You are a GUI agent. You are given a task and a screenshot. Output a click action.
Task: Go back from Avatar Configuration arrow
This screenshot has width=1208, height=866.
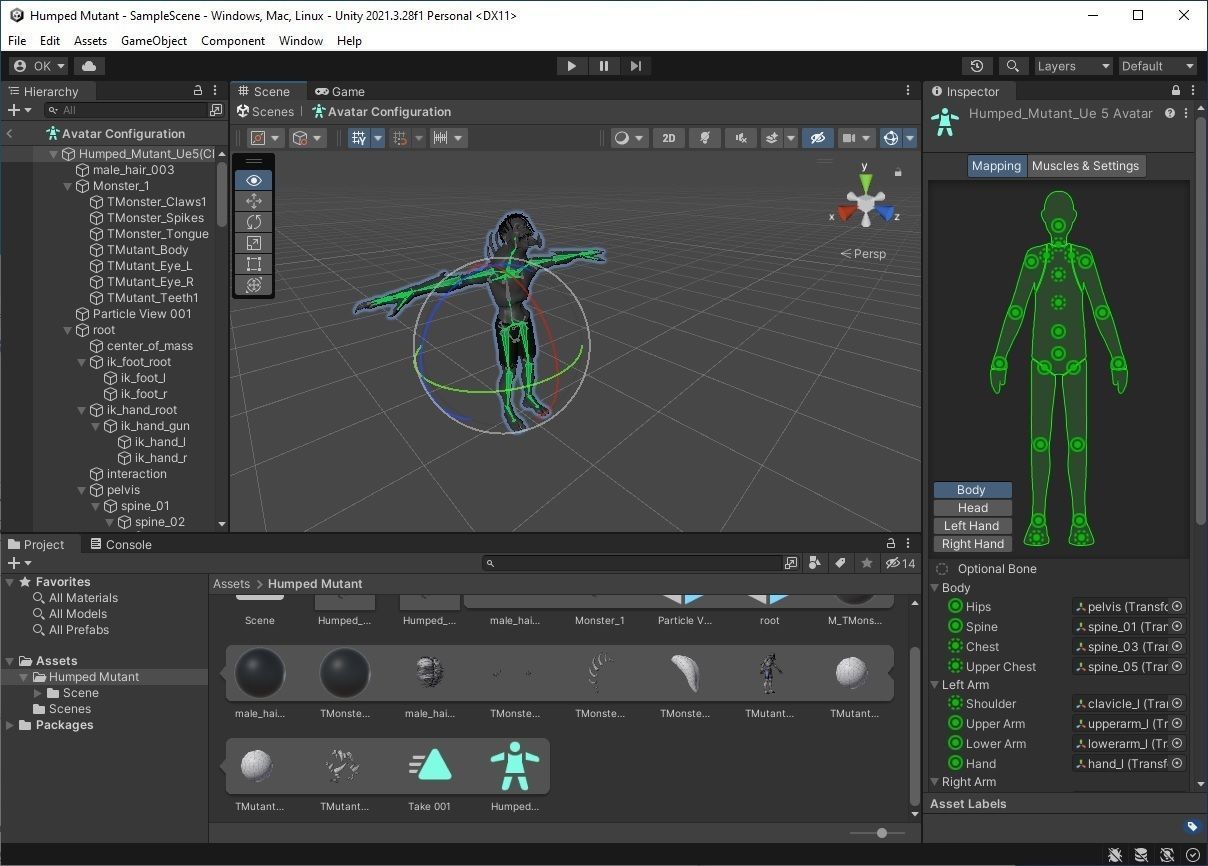[10, 133]
